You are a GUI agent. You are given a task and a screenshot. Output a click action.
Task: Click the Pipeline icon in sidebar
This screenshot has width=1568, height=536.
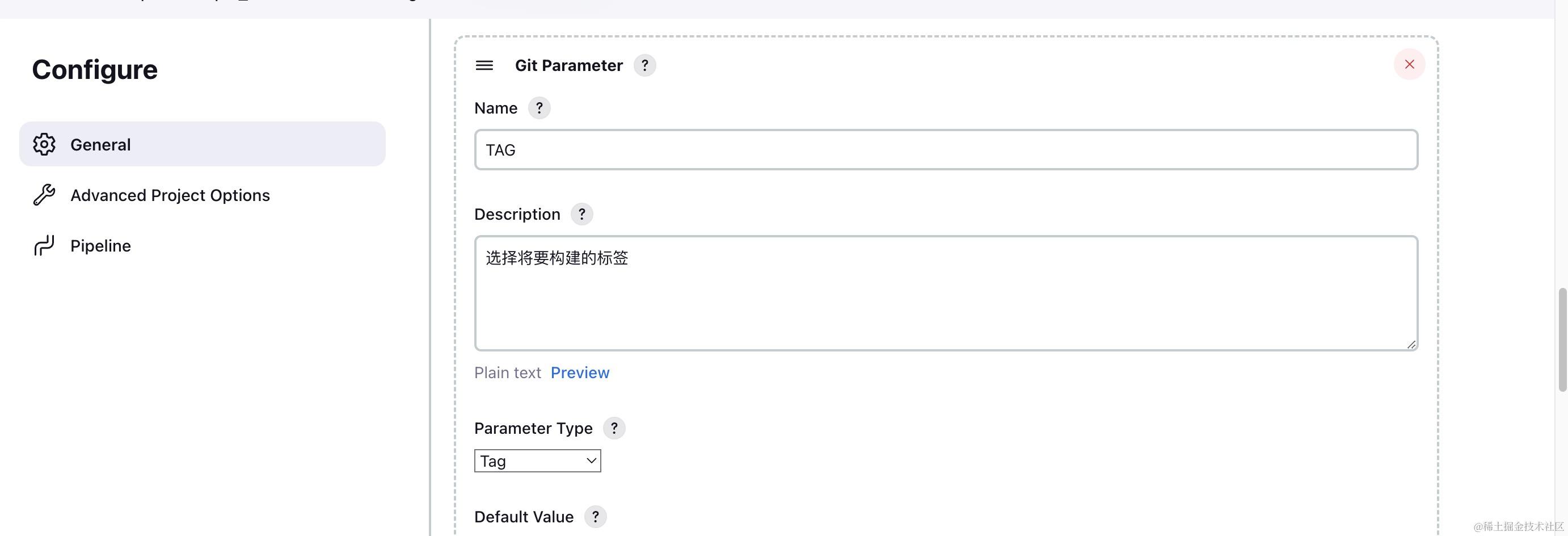44,245
